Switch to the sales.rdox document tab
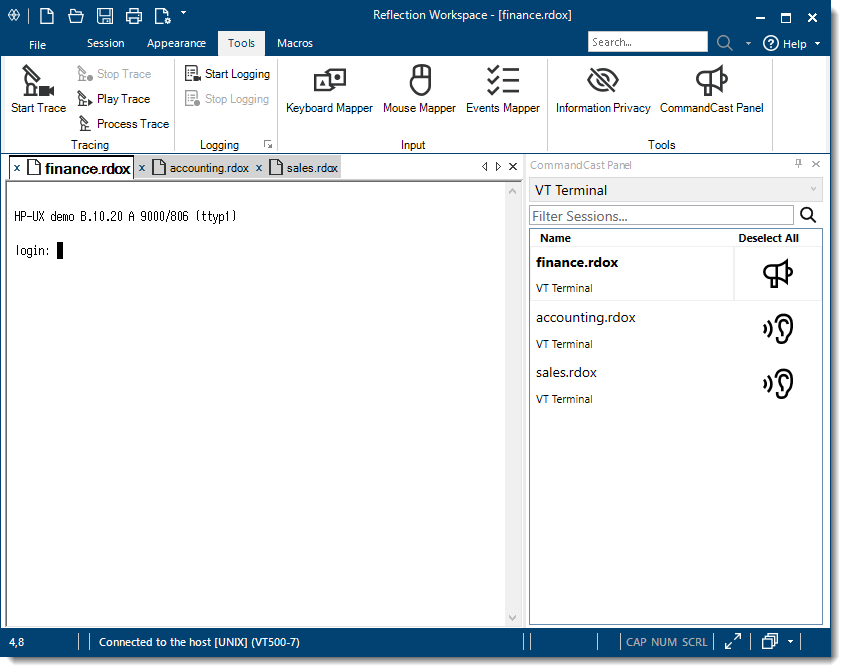846x672 pixels. pos(304,168)
